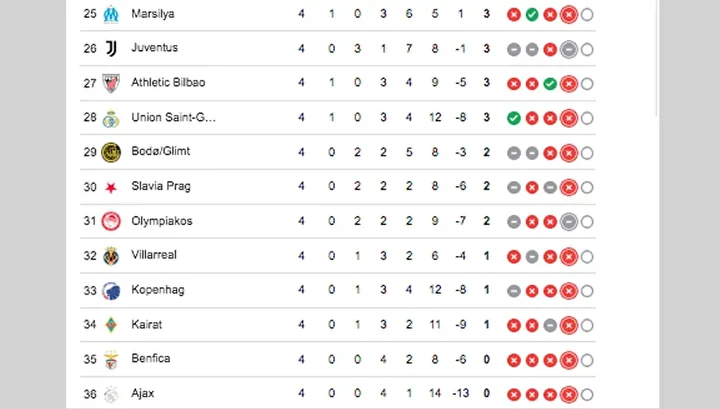Click the Kairat club crest
Screen dimensions: 720x409
click(111, 325)
